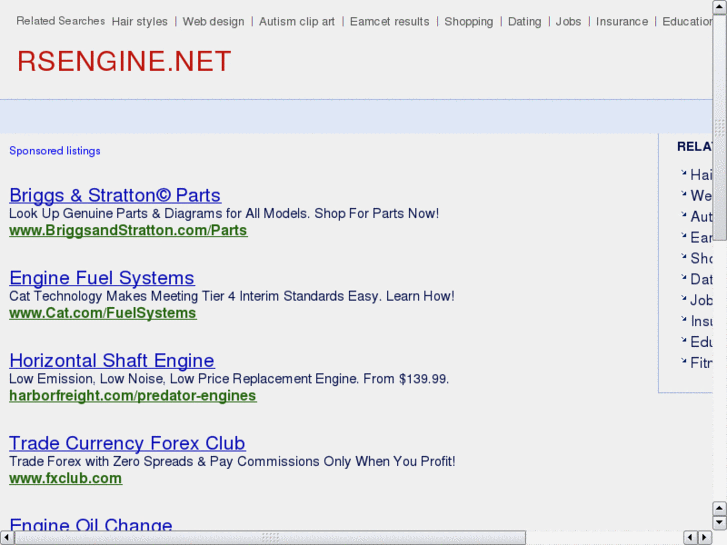Open the Web design related search
727x545 pixels.
(213, 22)
